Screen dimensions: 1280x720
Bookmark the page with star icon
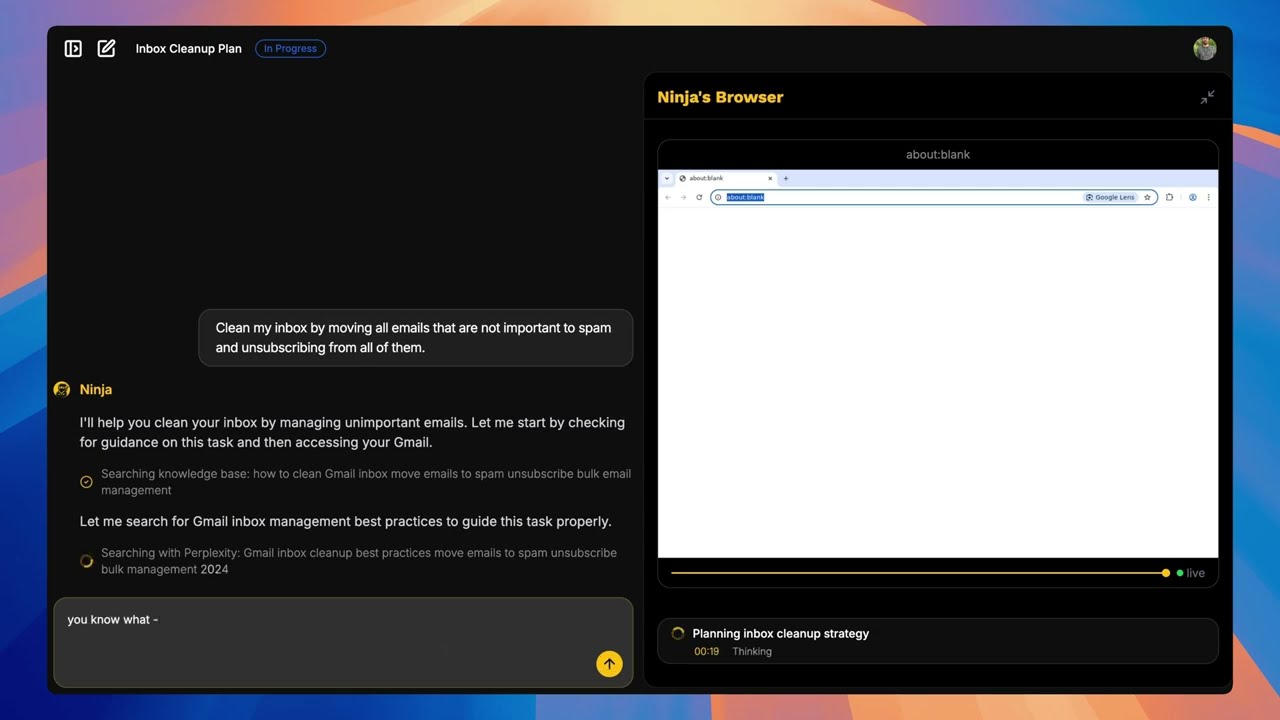pos(1148,197)
